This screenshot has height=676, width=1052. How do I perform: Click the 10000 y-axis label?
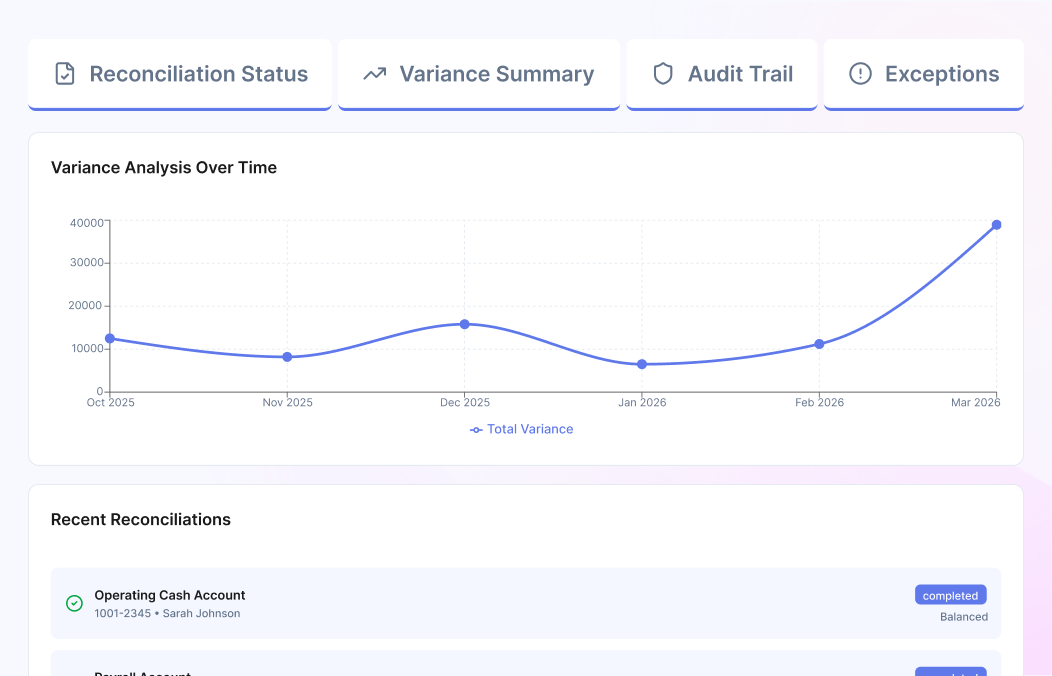click(x=87, y=348)
